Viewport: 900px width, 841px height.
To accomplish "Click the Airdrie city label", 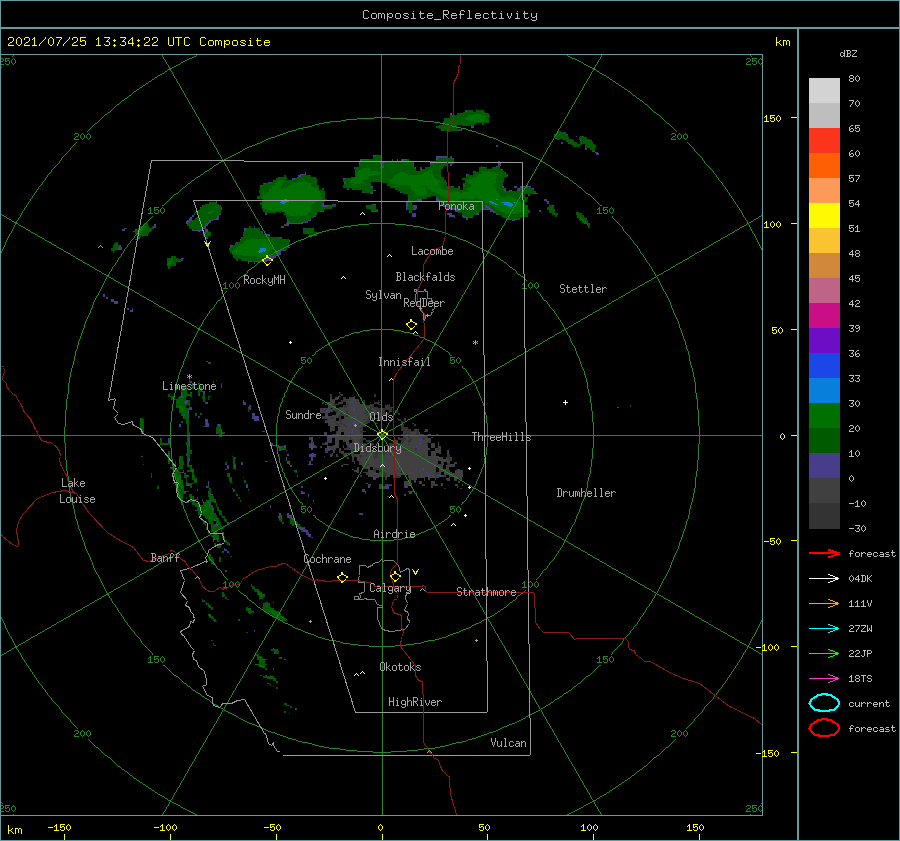I will coord(394,534).
